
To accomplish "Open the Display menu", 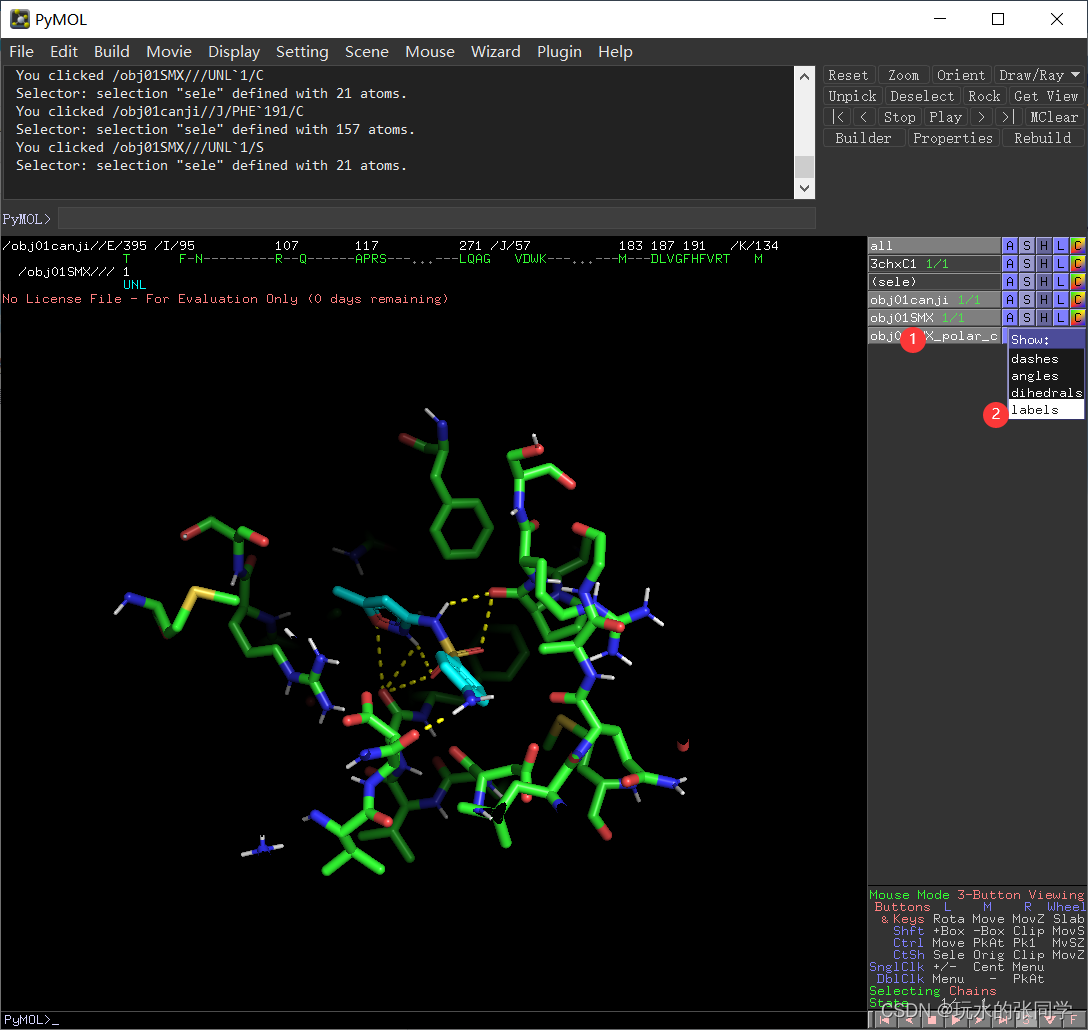I will tap(234, 52).
